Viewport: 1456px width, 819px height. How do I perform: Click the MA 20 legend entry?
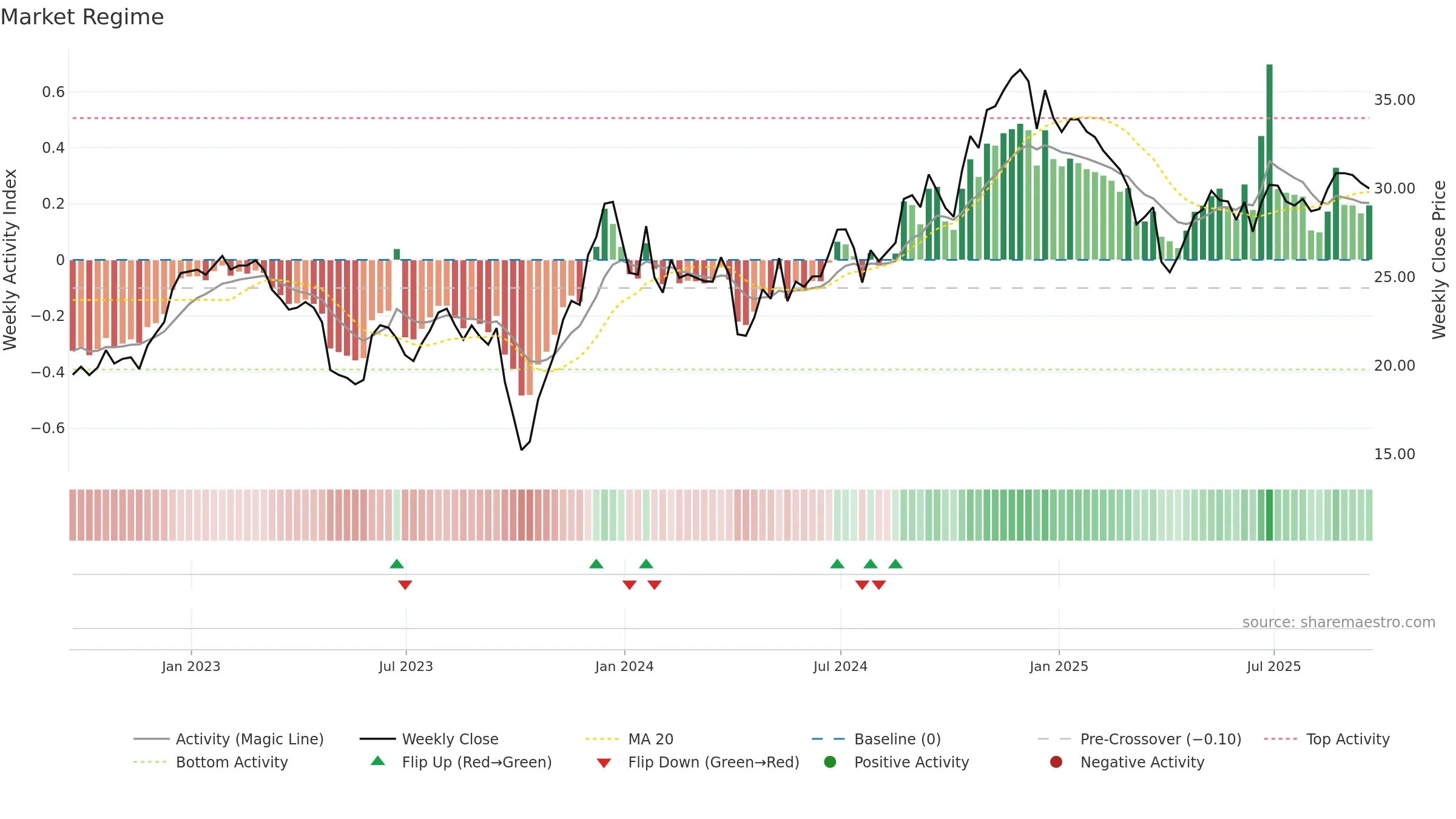click(x=629, y=739)
